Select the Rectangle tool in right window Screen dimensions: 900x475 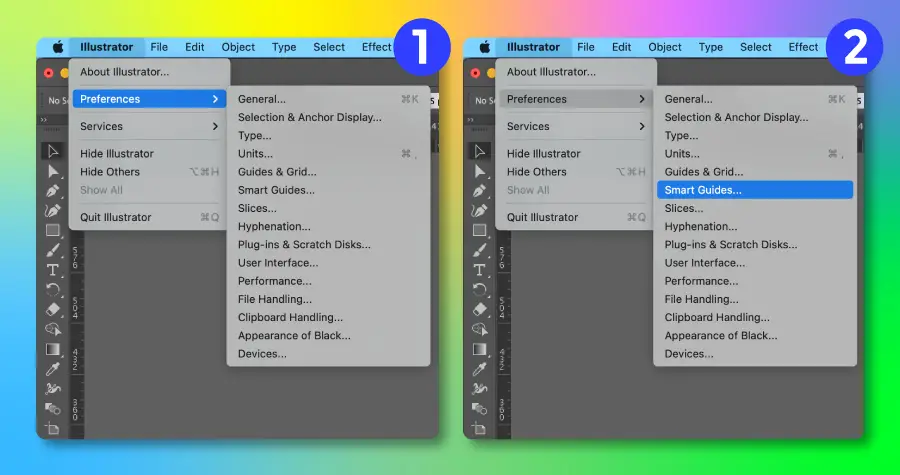(480, 231)
